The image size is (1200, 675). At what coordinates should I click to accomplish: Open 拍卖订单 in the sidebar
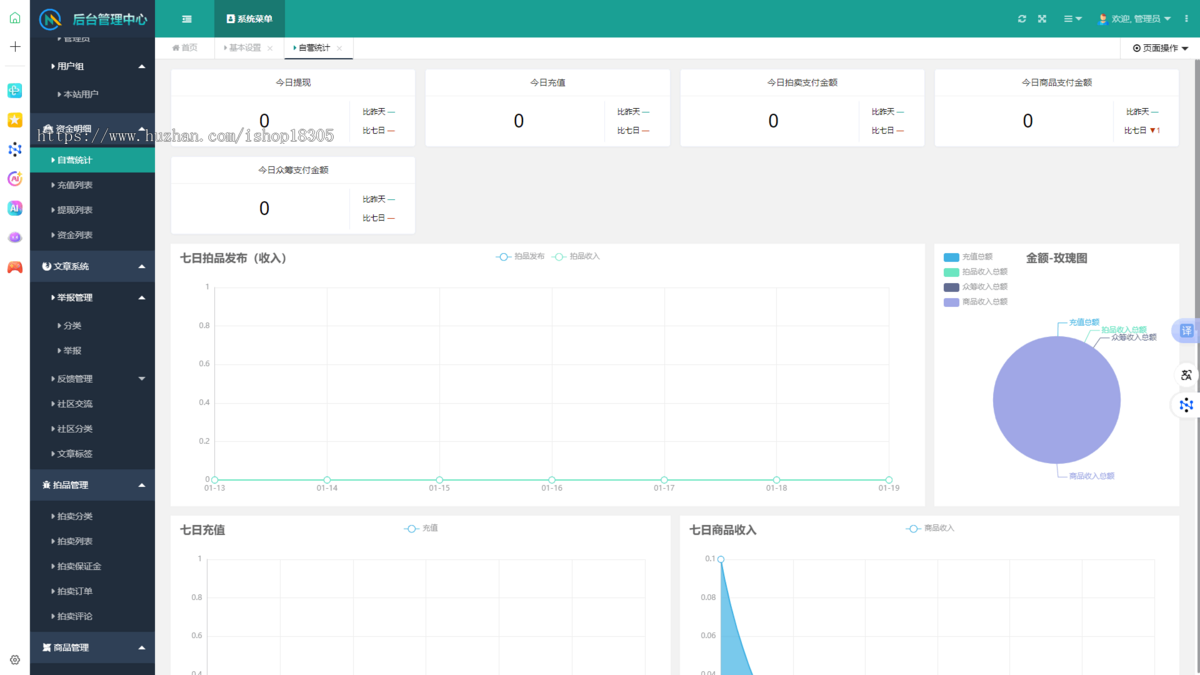92,591
